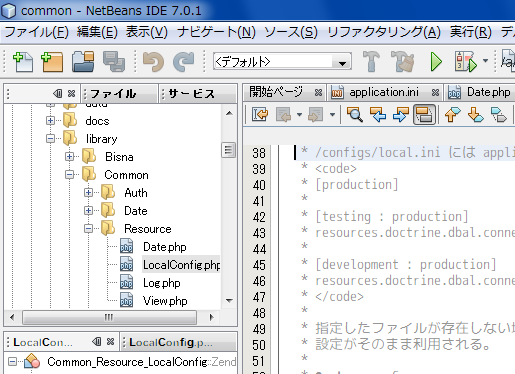This screenshot has height=374, width=515.
Task: Select the Date.php file in tree
Action: 165,247
